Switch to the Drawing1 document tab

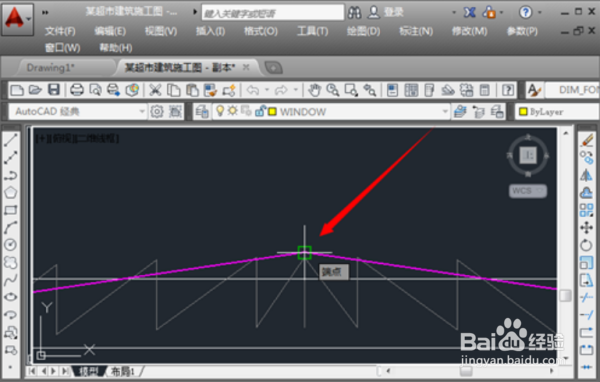(x=51, y=68)
